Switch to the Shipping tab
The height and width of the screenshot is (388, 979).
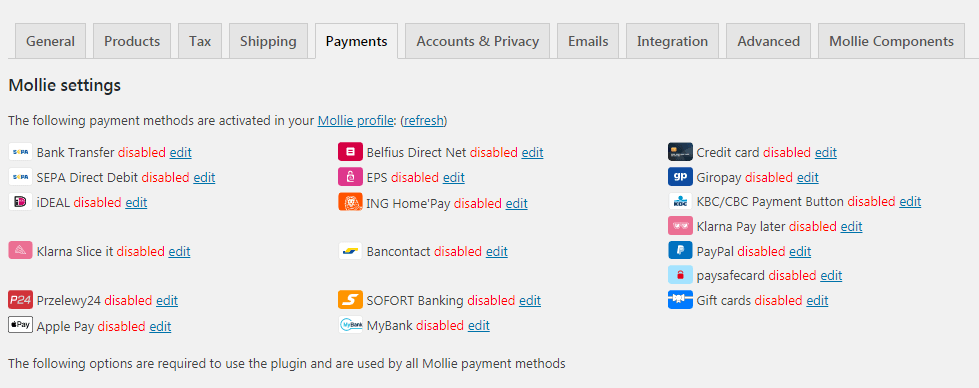(268, 41)
